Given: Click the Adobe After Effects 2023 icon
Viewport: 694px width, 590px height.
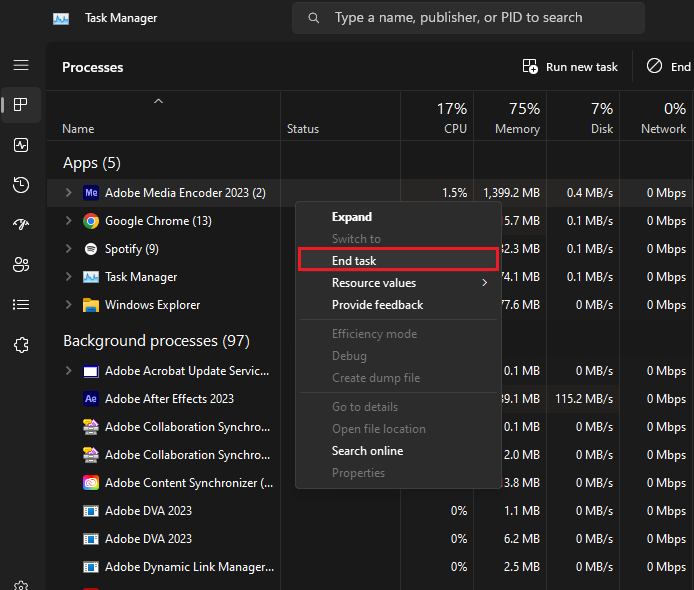Looking at the screenshot, I should tap(91, 399).
